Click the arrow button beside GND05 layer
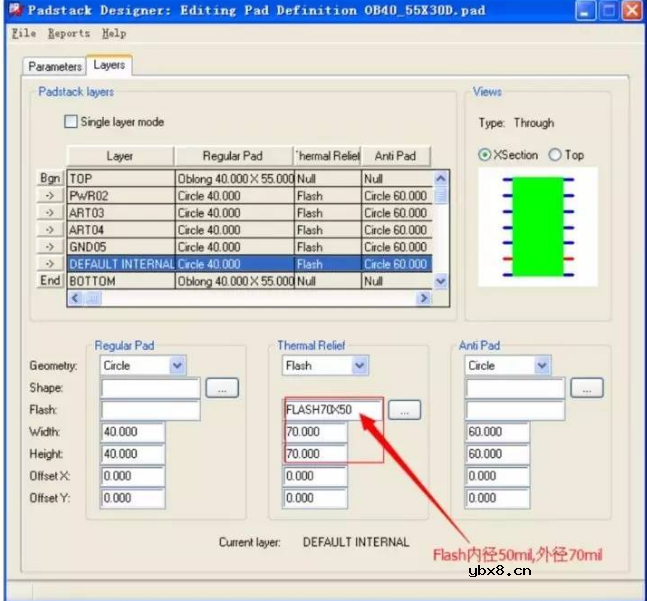The height and width of the screenshot is (601, 647). click(x=50, y=247)
